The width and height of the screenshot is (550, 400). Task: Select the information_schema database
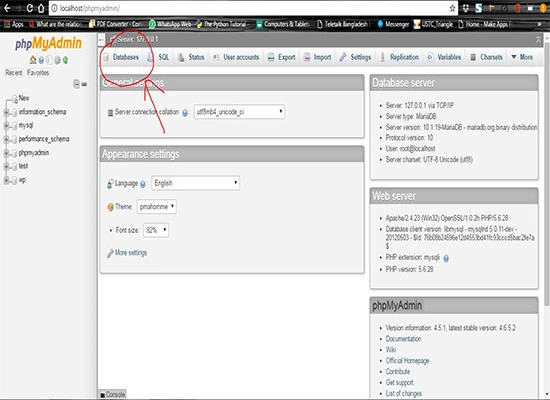[x=42, y=112]
